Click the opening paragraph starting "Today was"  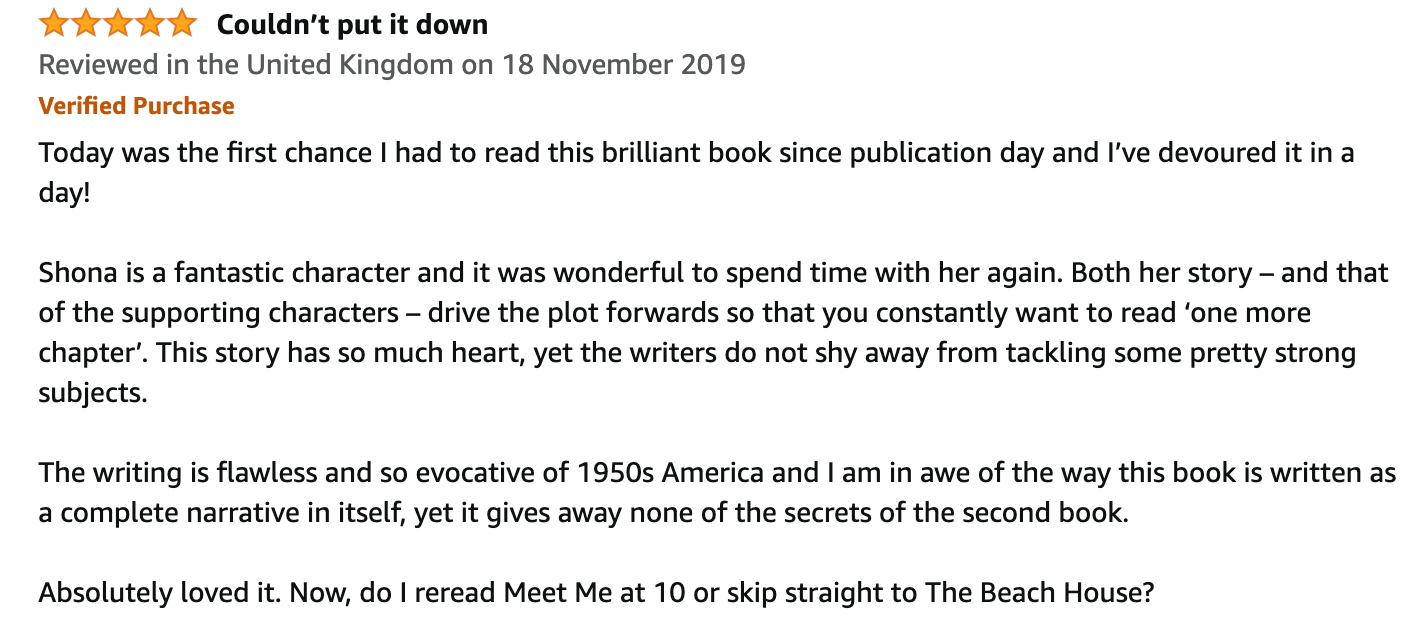click(697, 173)
